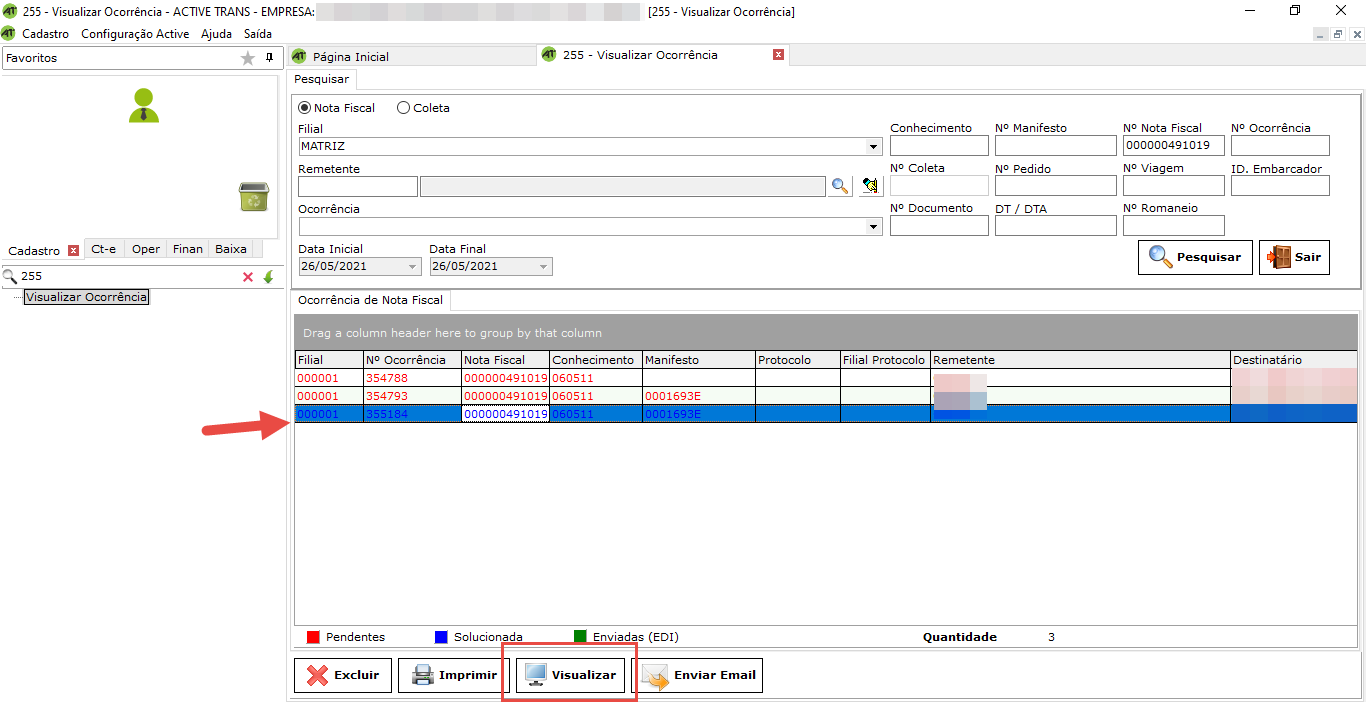Click the Nº Manifesto input field
Viewport: 1366px width, 702px height.
point(1055,146)
